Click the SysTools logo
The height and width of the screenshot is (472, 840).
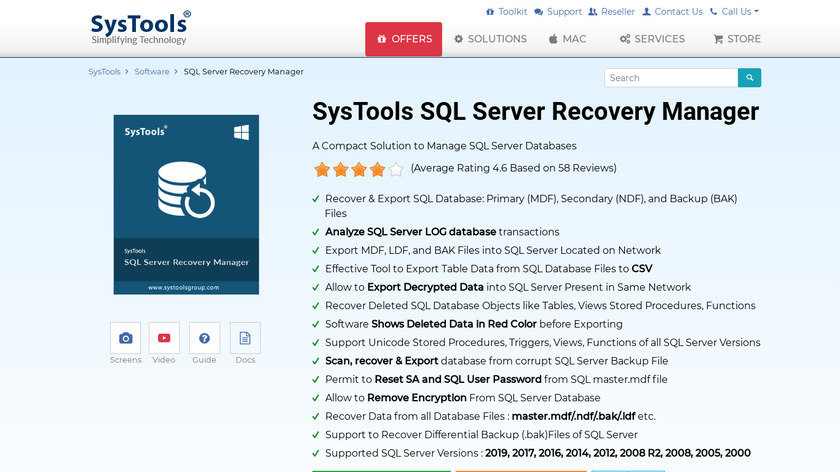click(140, 27)
